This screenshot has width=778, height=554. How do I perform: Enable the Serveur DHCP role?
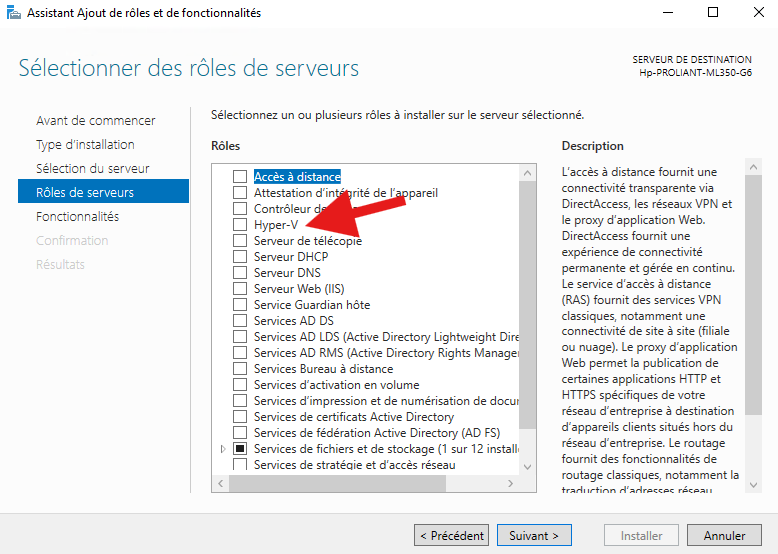(x=239, y=257)
